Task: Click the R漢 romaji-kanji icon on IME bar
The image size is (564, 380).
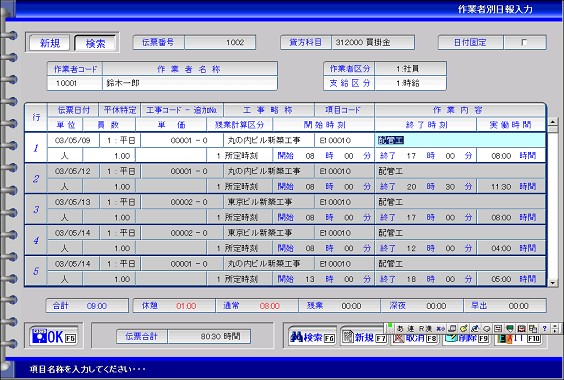Action: click(x=425, y=329)
